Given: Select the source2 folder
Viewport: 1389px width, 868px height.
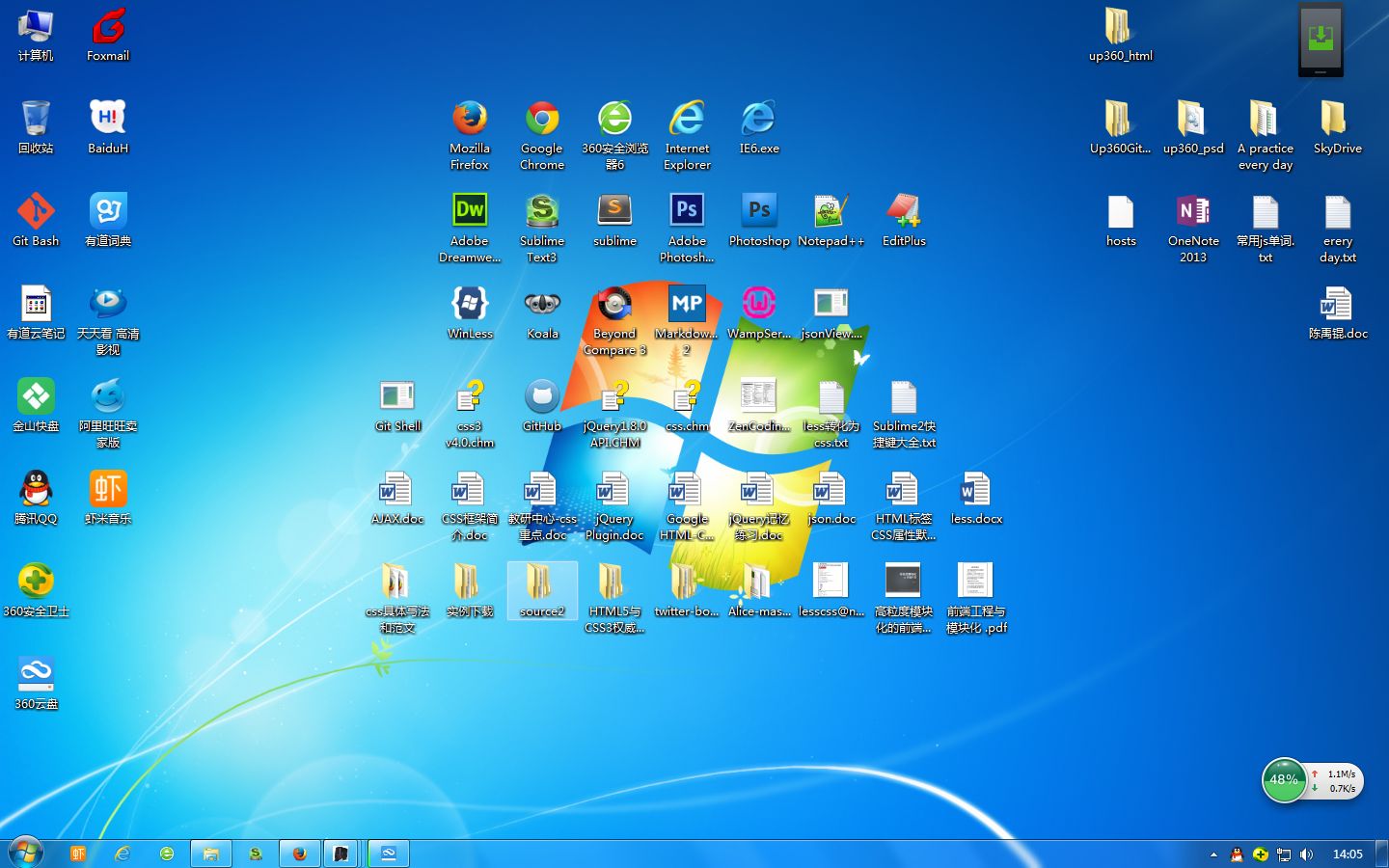Looking at the screenshot, I should point(542,590).
